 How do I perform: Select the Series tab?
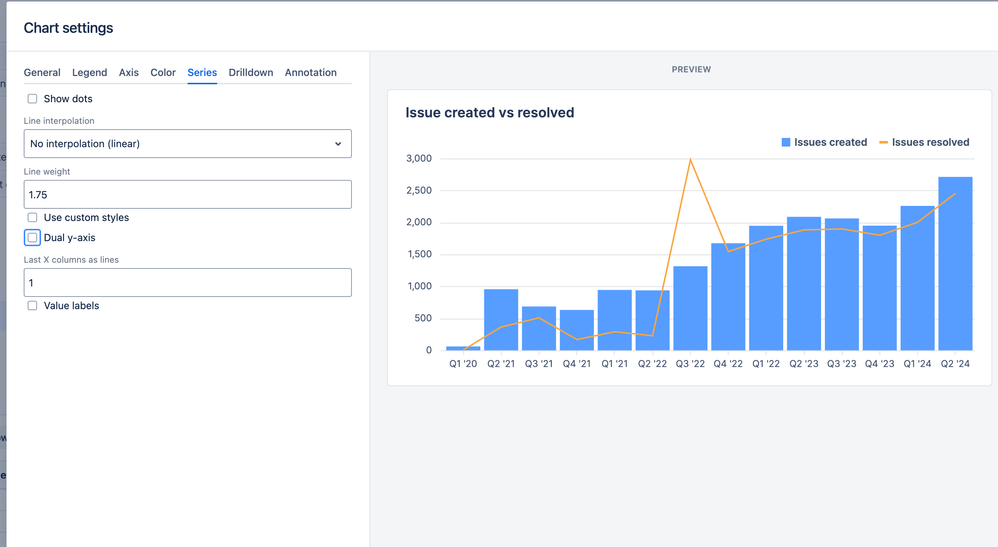[202, 73]
